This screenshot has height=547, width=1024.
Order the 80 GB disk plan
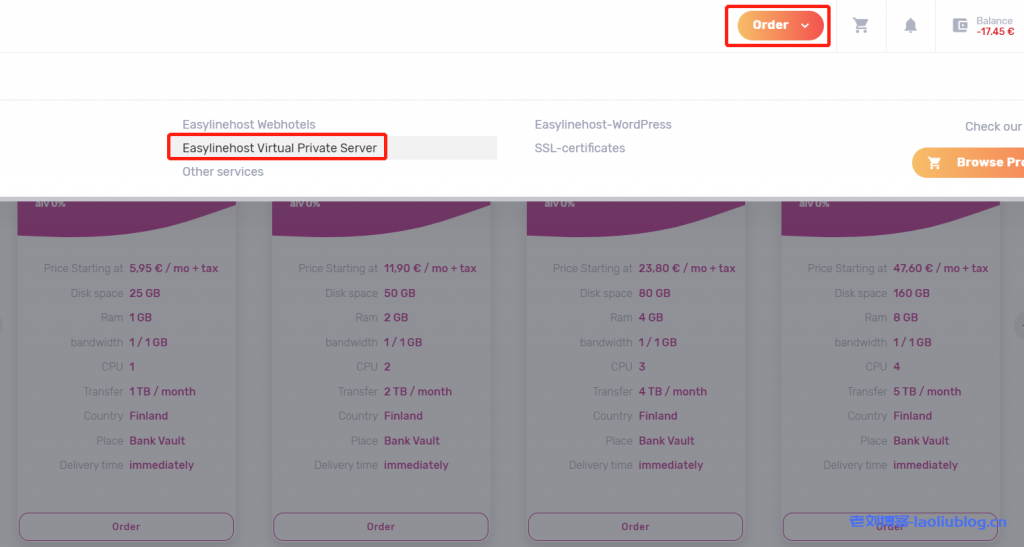tap(635, 527)
